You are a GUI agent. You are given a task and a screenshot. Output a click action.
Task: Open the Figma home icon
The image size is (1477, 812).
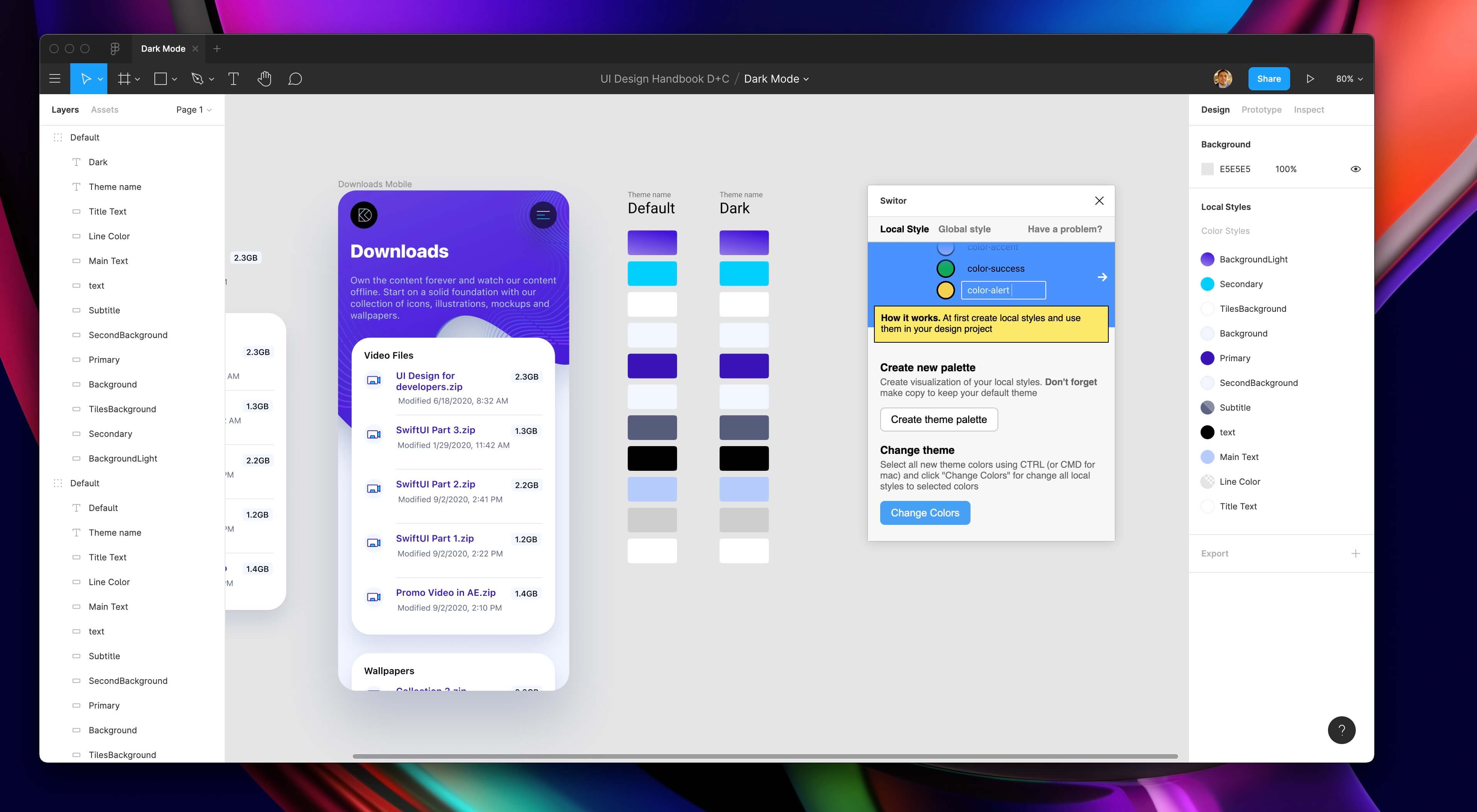coord(115,49)
